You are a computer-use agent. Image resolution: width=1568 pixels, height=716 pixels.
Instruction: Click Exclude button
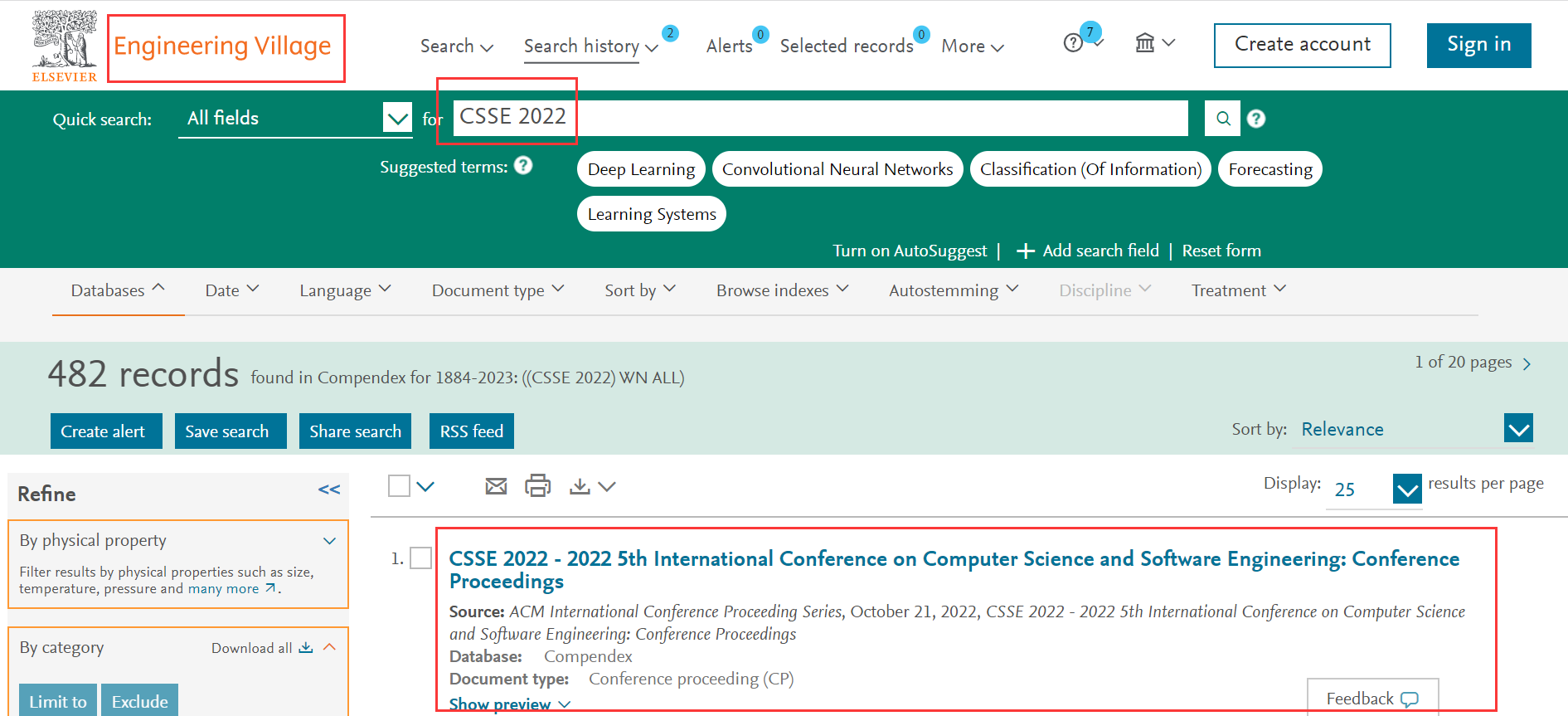tap(139, 701)
